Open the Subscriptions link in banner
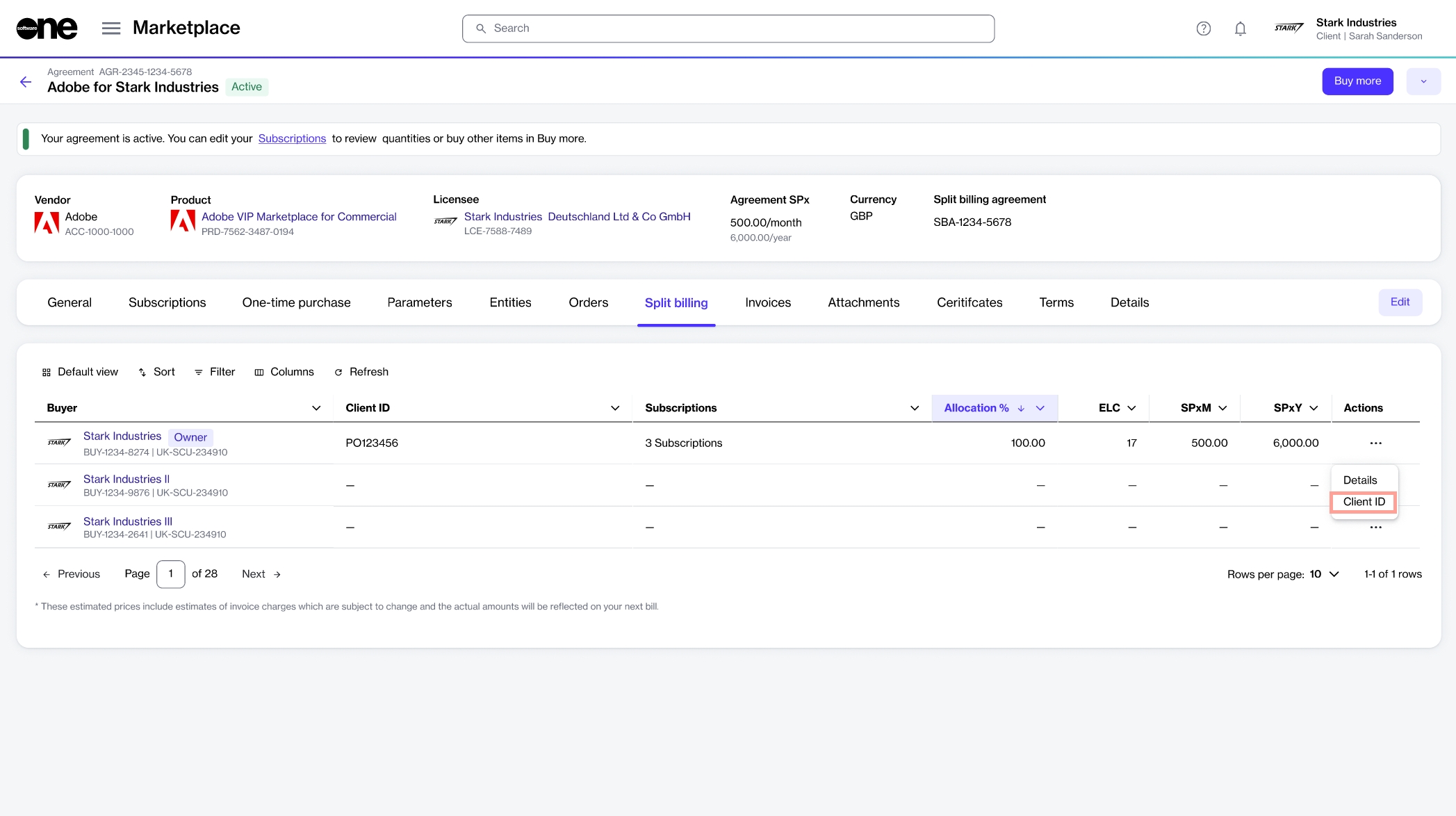The width and height of the screenshot is (1456, 816). click(292, 138)
